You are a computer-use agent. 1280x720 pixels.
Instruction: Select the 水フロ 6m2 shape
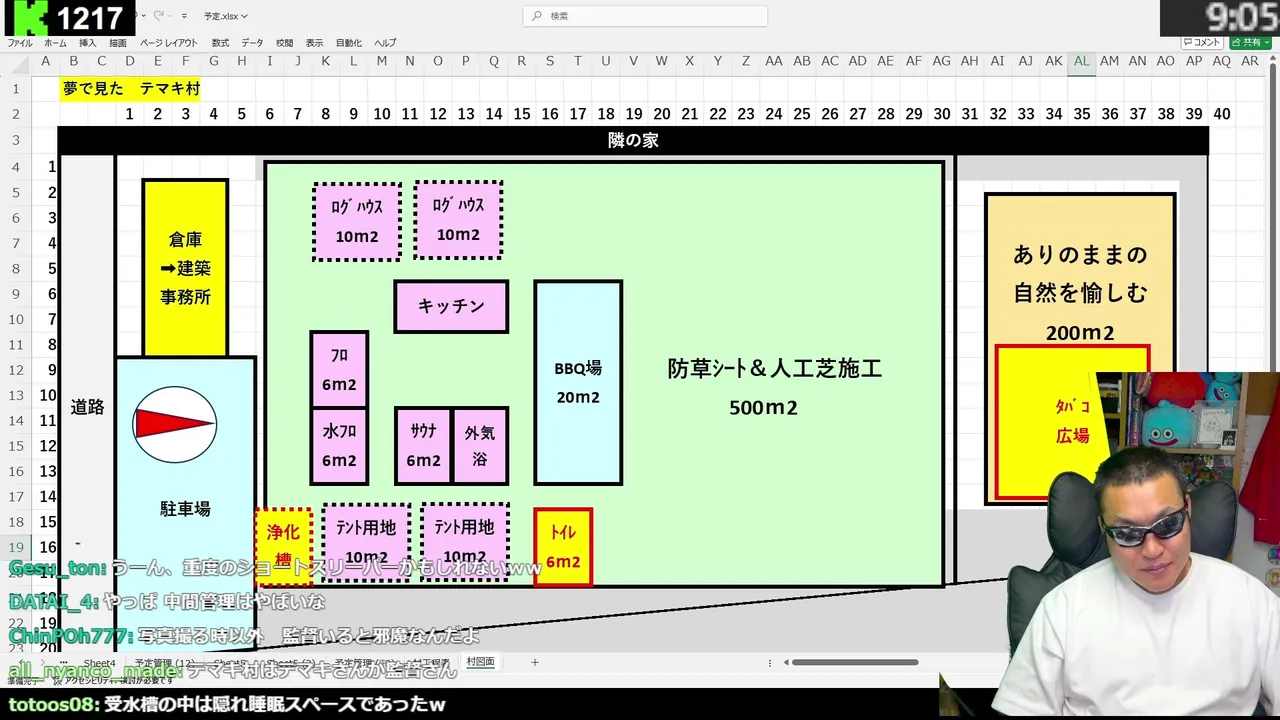point(339,445)
